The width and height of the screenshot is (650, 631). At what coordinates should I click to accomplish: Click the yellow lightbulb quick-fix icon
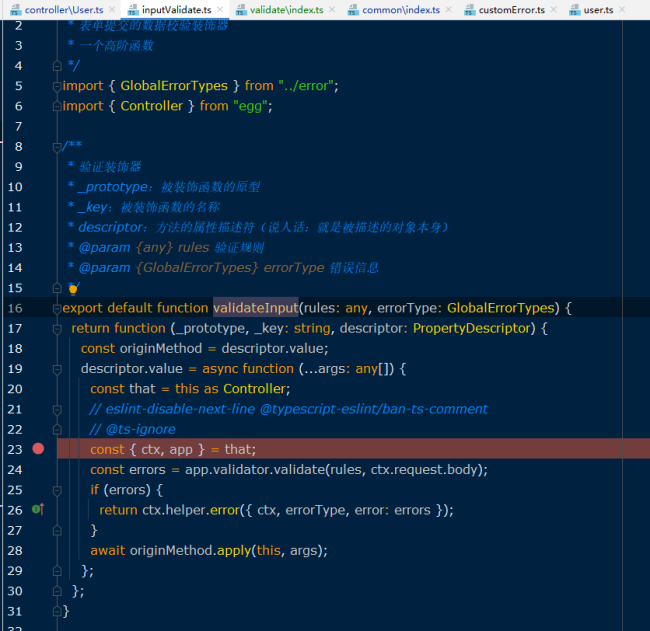point(72,288)
